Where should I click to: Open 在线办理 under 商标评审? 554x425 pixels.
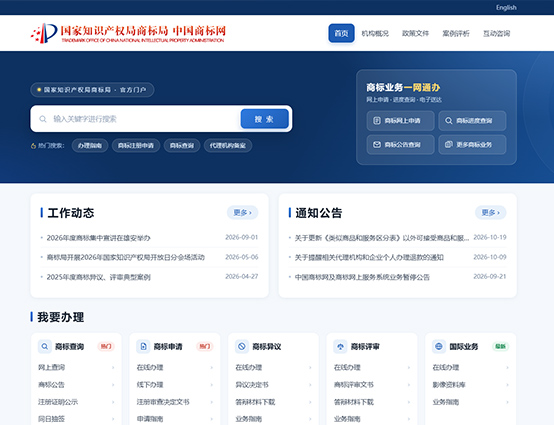(x=347, y=368)
